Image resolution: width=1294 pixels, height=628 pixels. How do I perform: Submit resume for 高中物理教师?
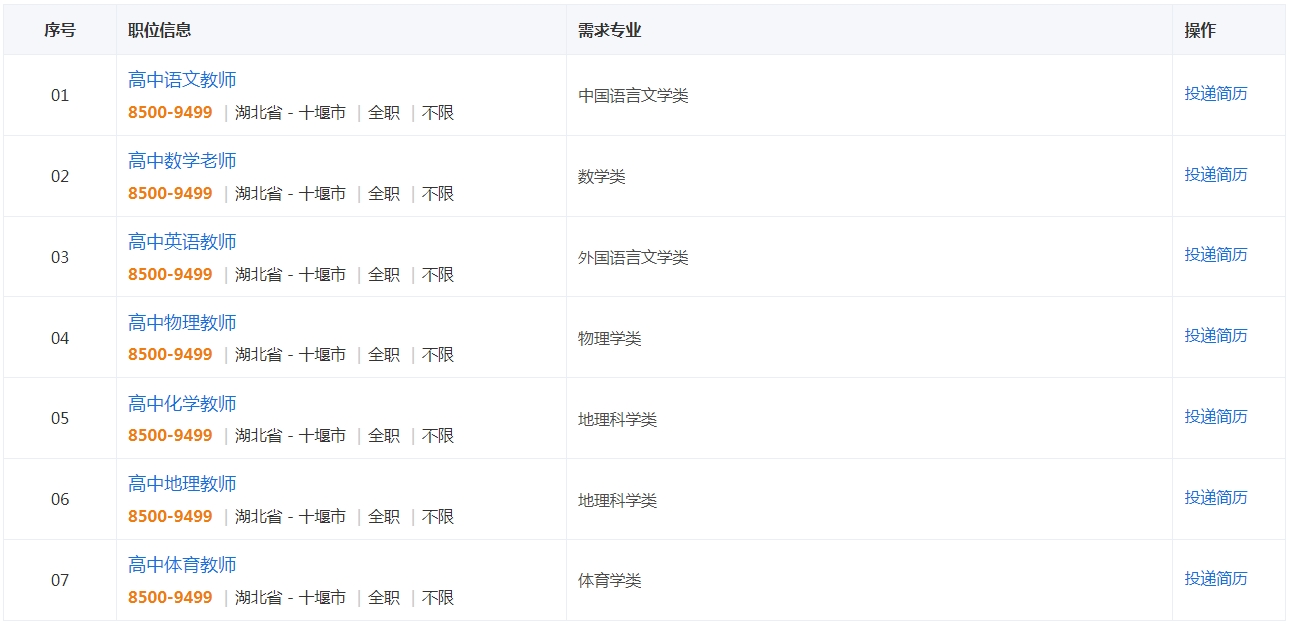[1216, 336]
